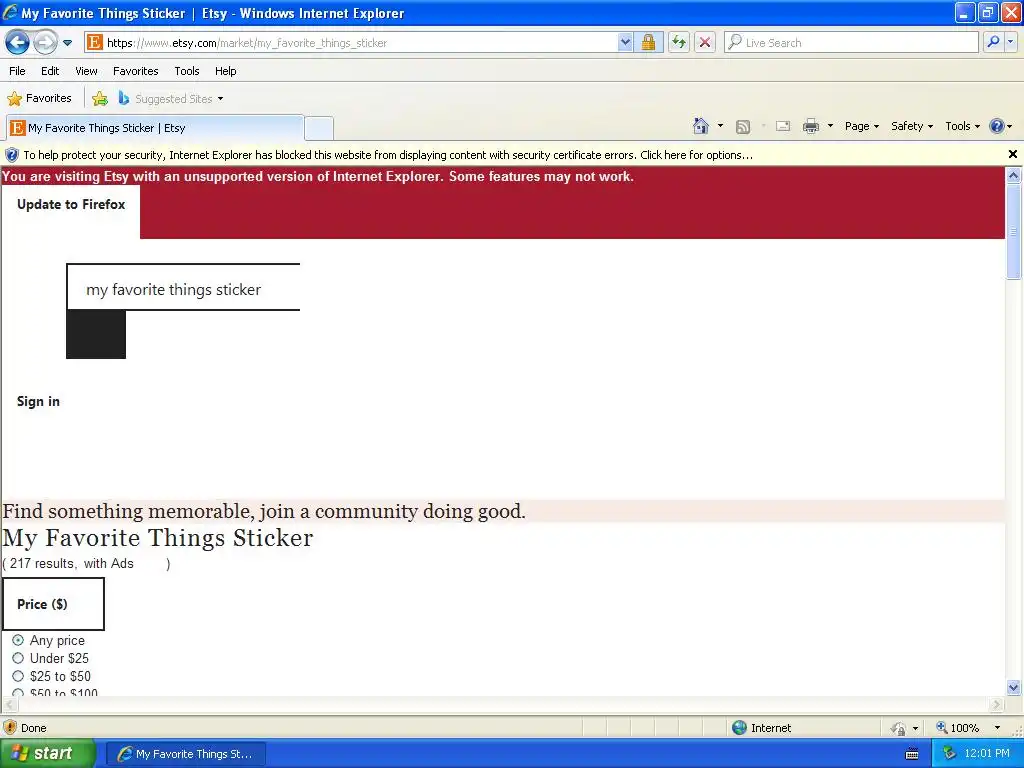Click the Etsy favicon in address bar
The image size is (1024, 768).
(95, 42)
